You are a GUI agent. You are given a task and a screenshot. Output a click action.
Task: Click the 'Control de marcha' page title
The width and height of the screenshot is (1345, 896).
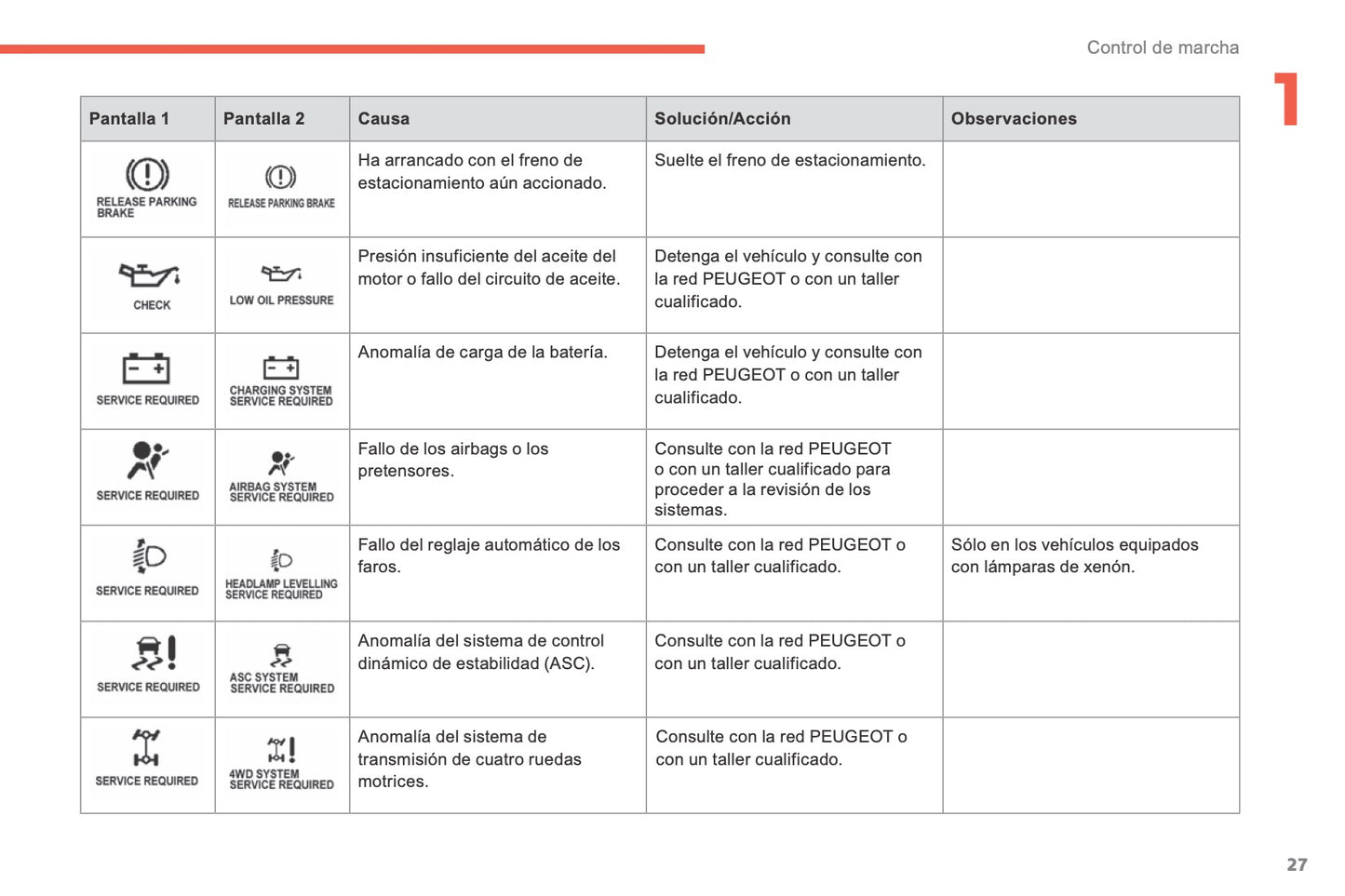tap(1163, 47)
